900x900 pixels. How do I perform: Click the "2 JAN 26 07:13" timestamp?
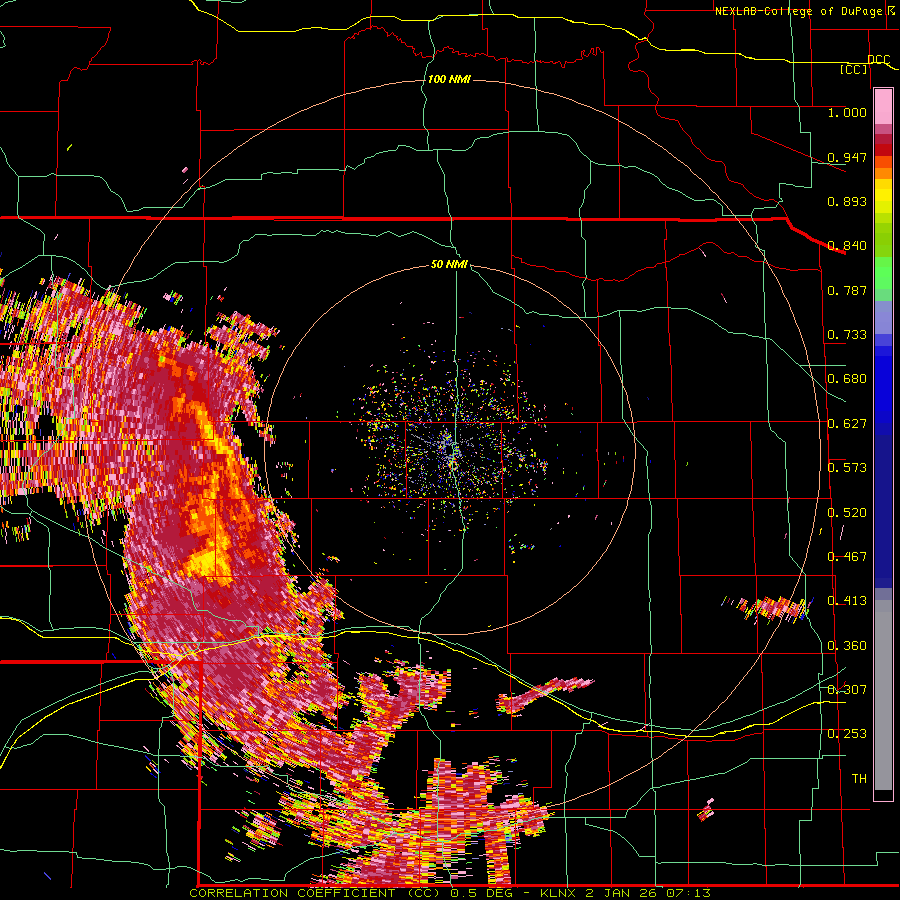pos(648,893)
